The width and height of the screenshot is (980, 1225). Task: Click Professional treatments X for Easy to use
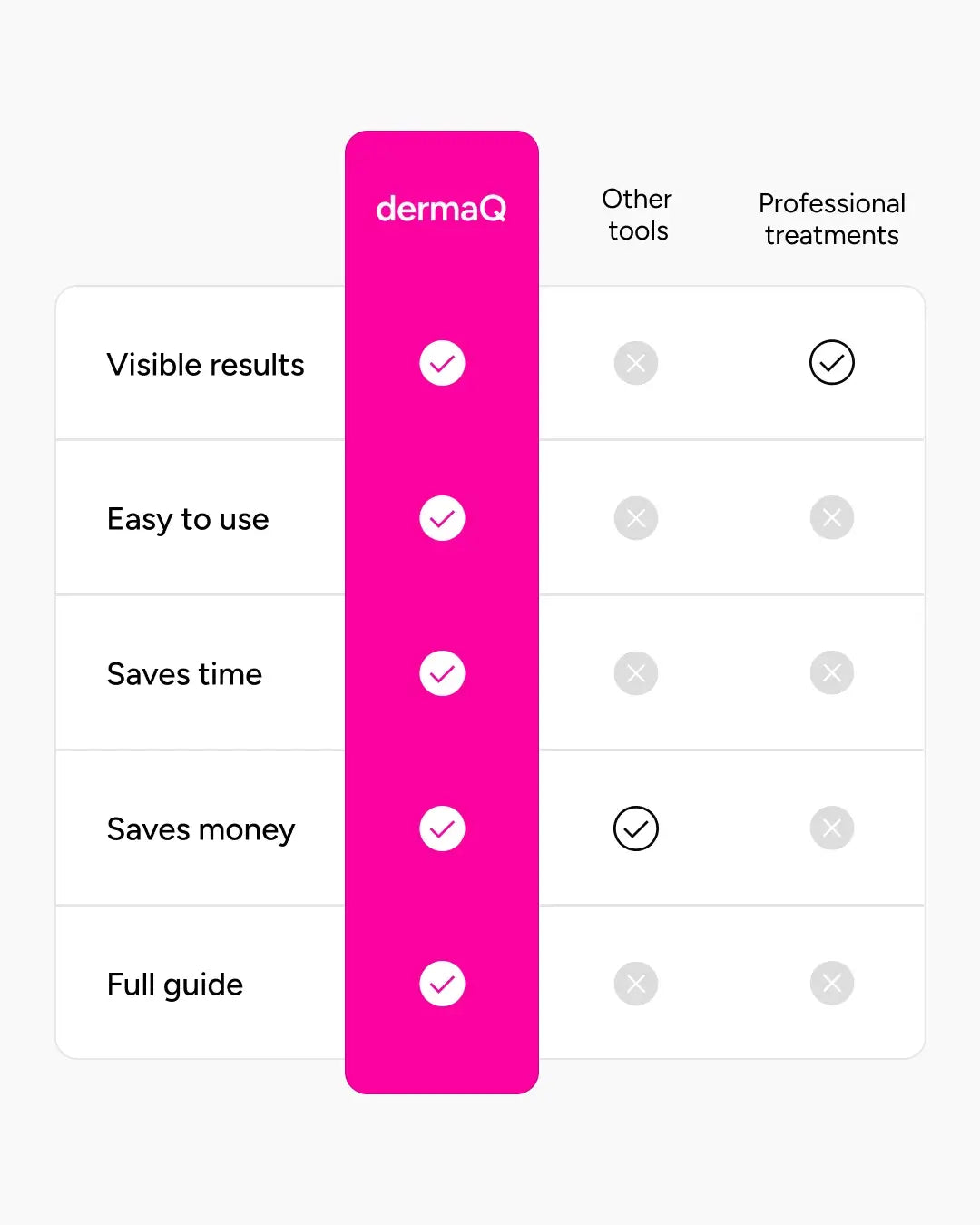pyautogui.click(x=832, y=518)
